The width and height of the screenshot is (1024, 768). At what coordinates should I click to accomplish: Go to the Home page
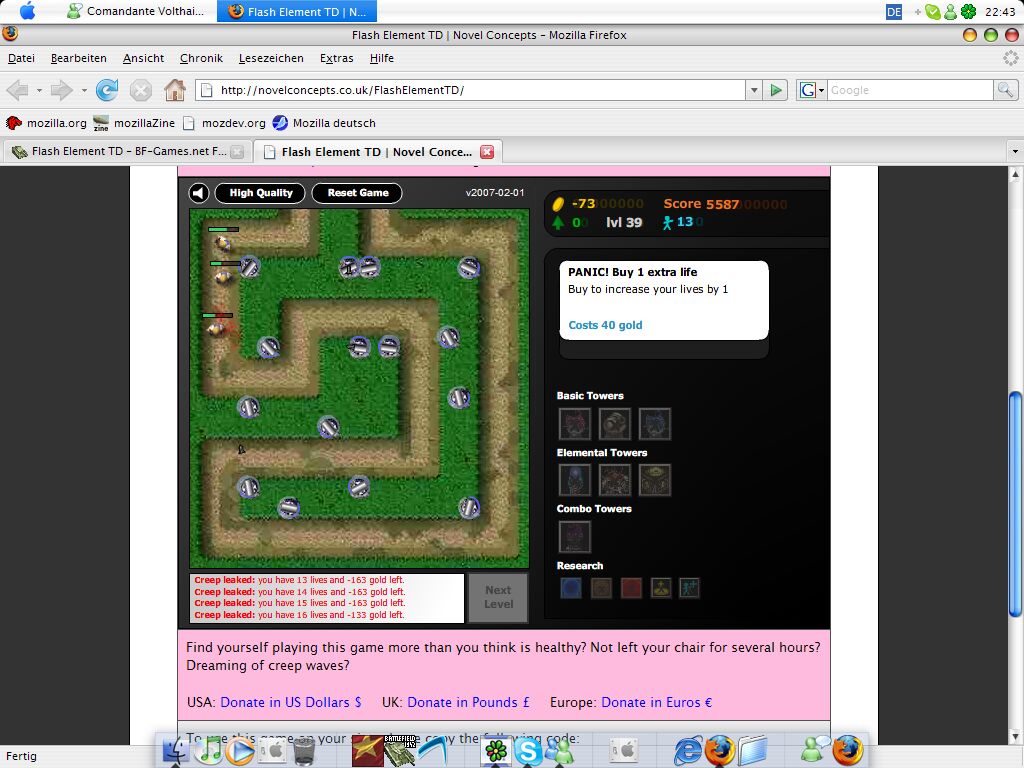[x=174, y=90]
